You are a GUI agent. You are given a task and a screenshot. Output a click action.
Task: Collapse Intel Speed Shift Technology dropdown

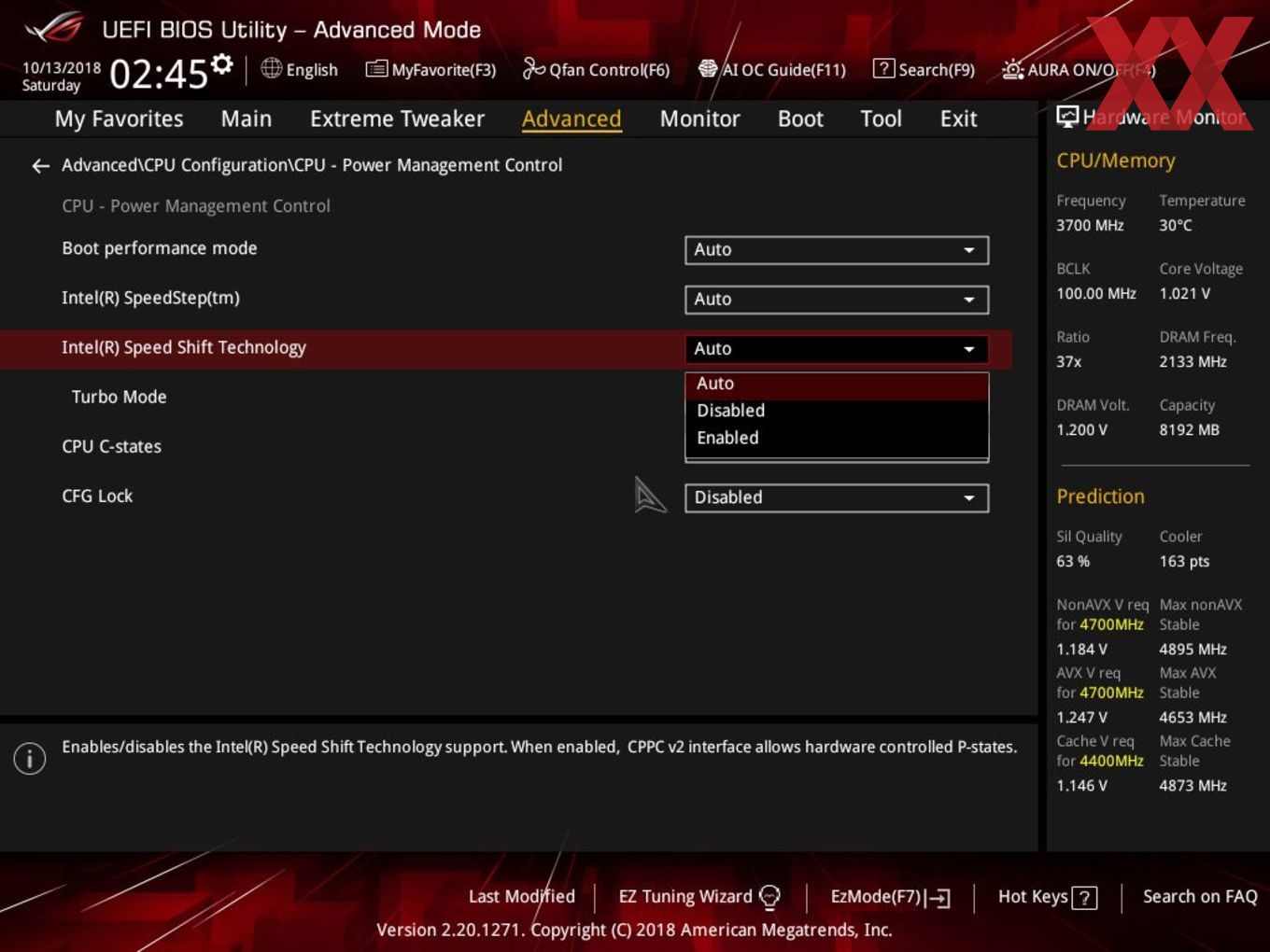pyautogui.click(x=837, y=349)
